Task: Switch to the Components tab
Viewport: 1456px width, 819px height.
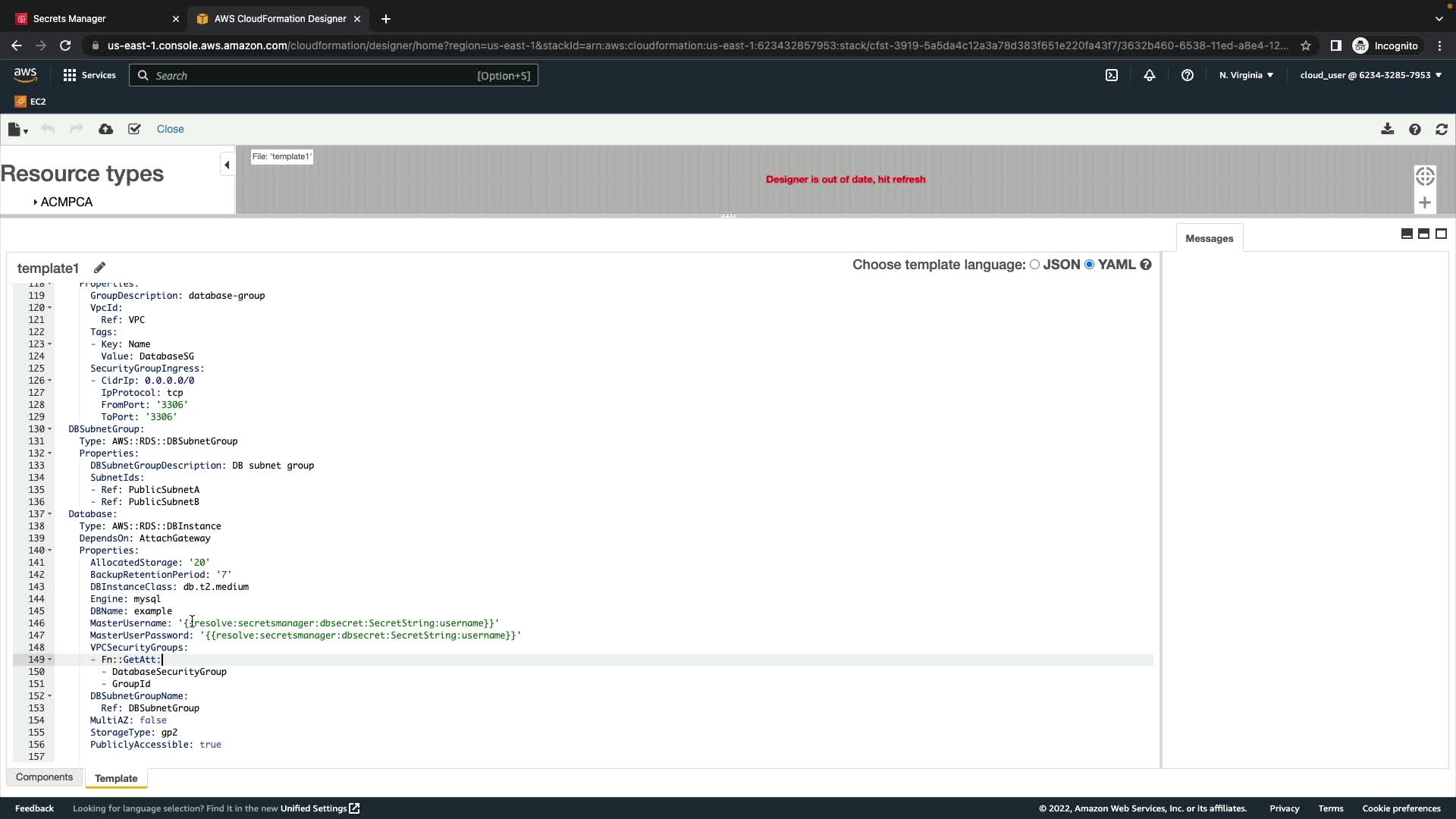Action: 44,777
